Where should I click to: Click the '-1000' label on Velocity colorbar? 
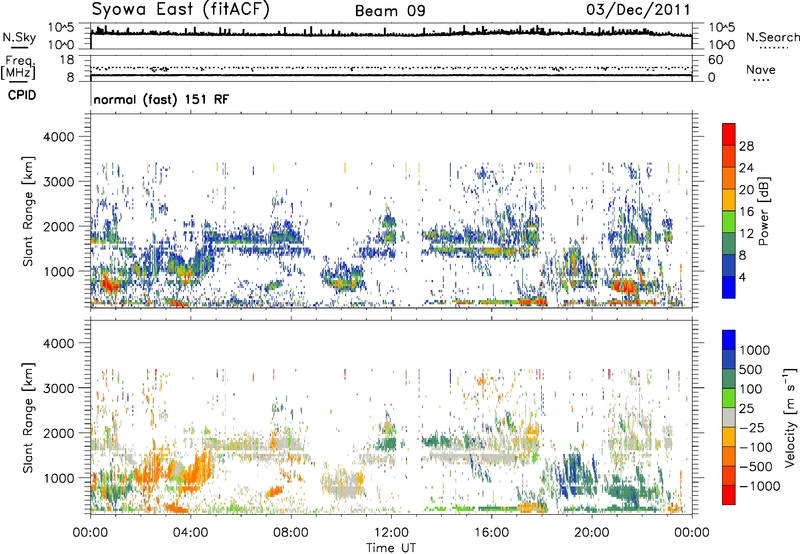point(760,486)
